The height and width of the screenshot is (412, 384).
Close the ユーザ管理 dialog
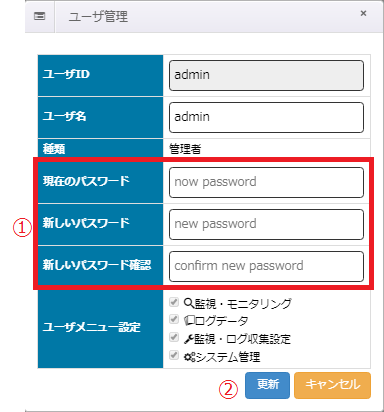click(x=363, y=13)
